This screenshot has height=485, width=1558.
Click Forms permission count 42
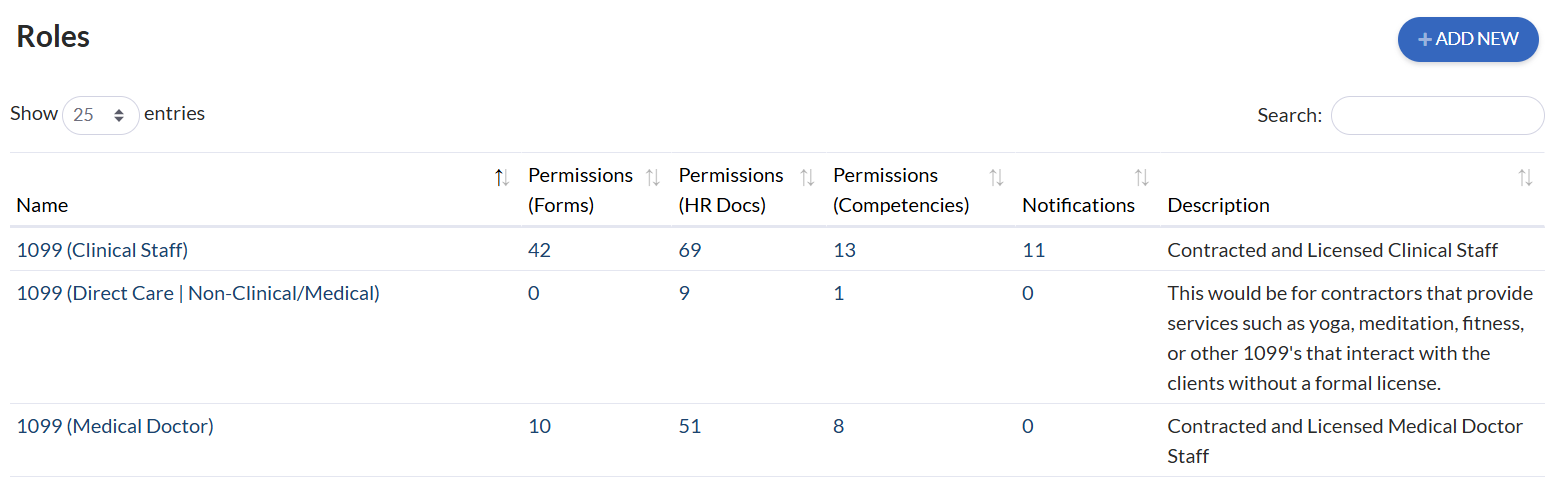pos(539,250)
